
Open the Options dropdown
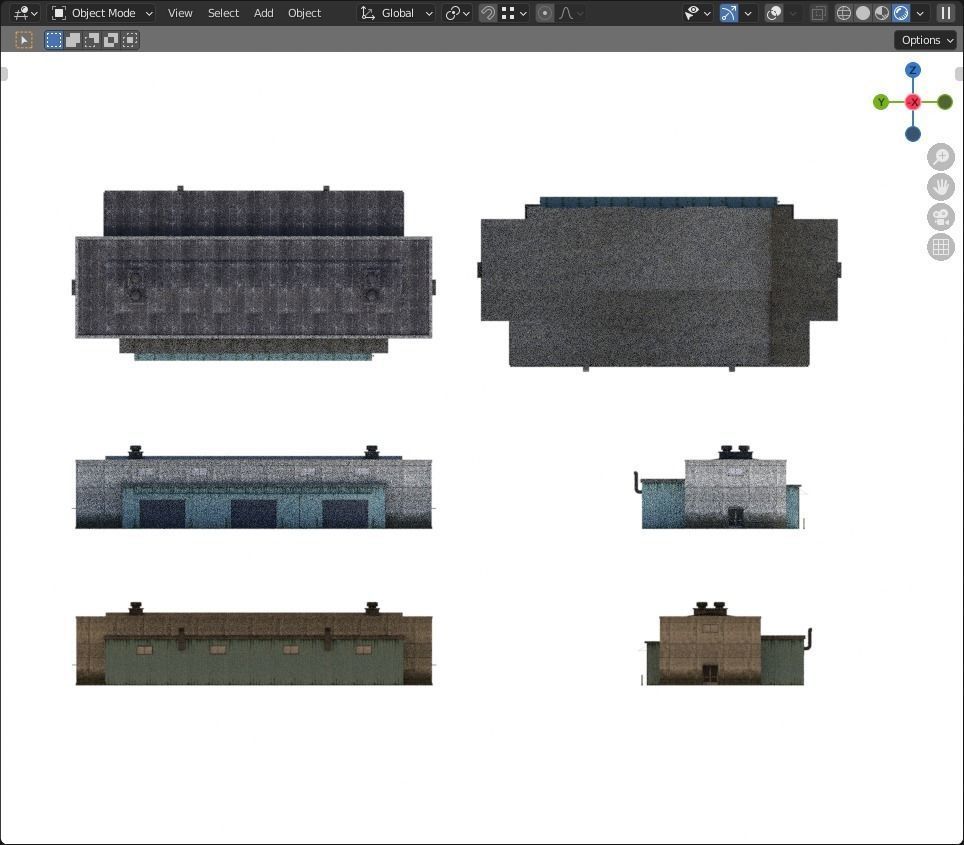coord(926,41)
